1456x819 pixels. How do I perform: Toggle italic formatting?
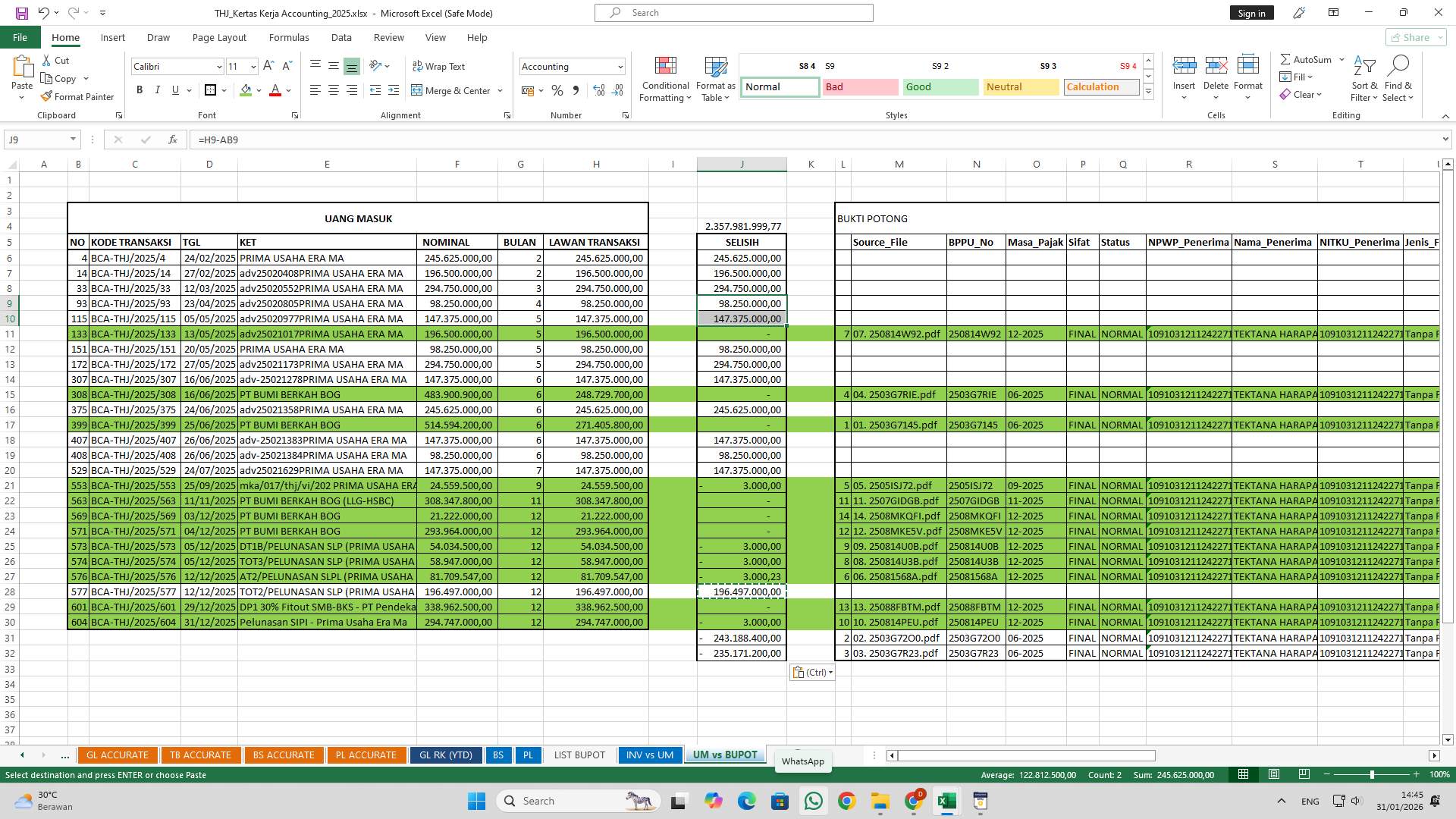point(158,89)
